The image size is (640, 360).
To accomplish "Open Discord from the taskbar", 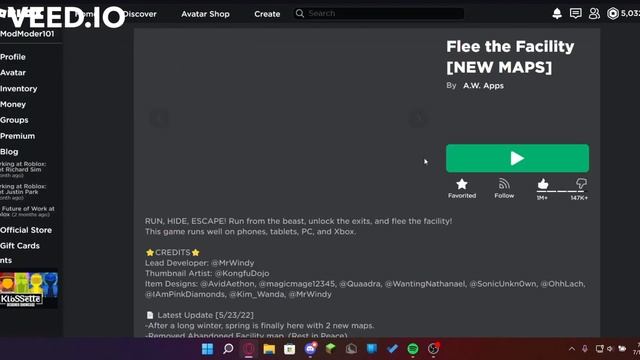I will (310, 349).
